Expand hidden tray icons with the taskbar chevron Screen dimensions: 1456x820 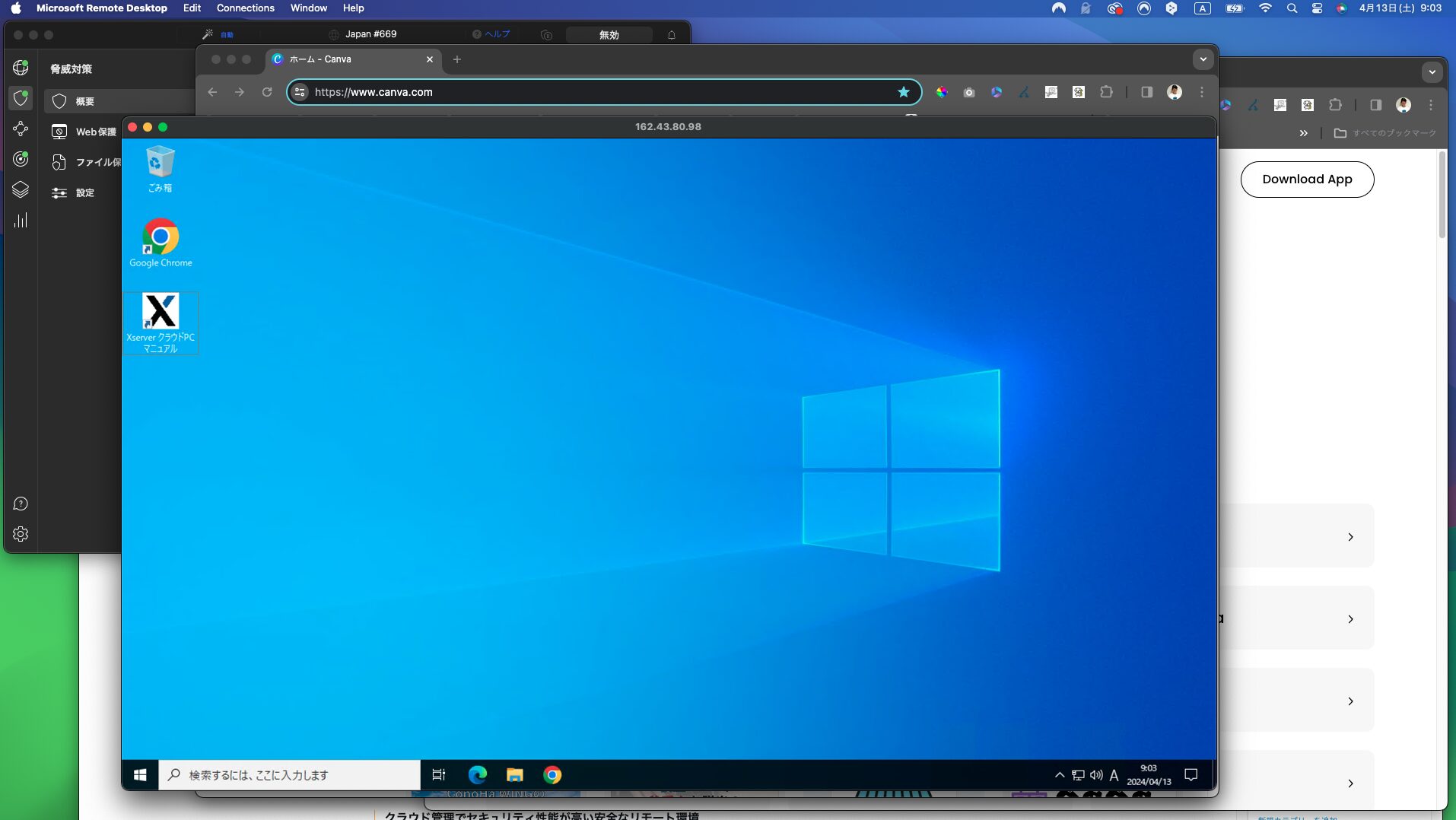click(x=1059, y=774)
